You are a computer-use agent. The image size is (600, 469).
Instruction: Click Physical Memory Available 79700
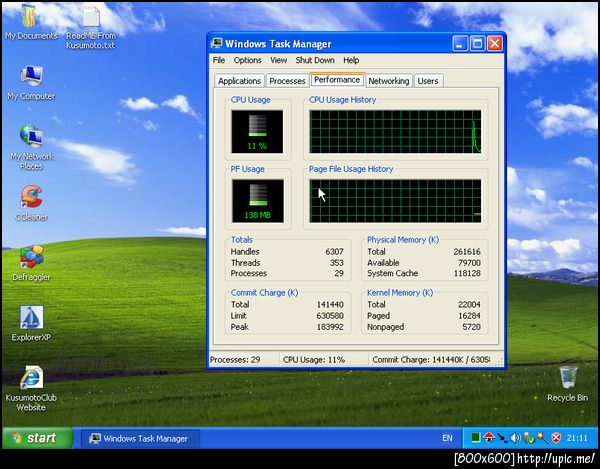(469, 263)
